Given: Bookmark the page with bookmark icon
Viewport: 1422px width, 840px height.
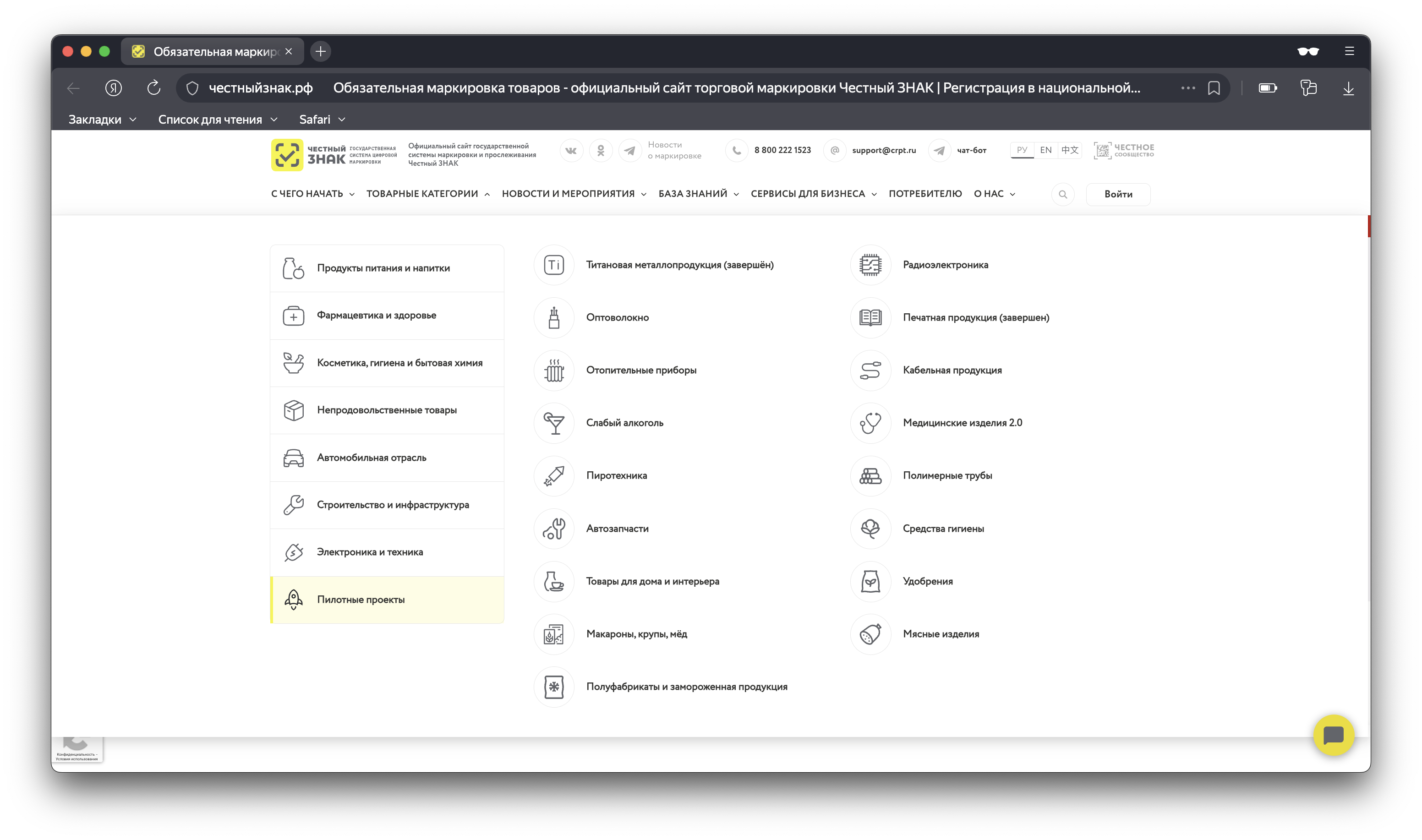Looking at the screenshot, I should coord(1214,88).
